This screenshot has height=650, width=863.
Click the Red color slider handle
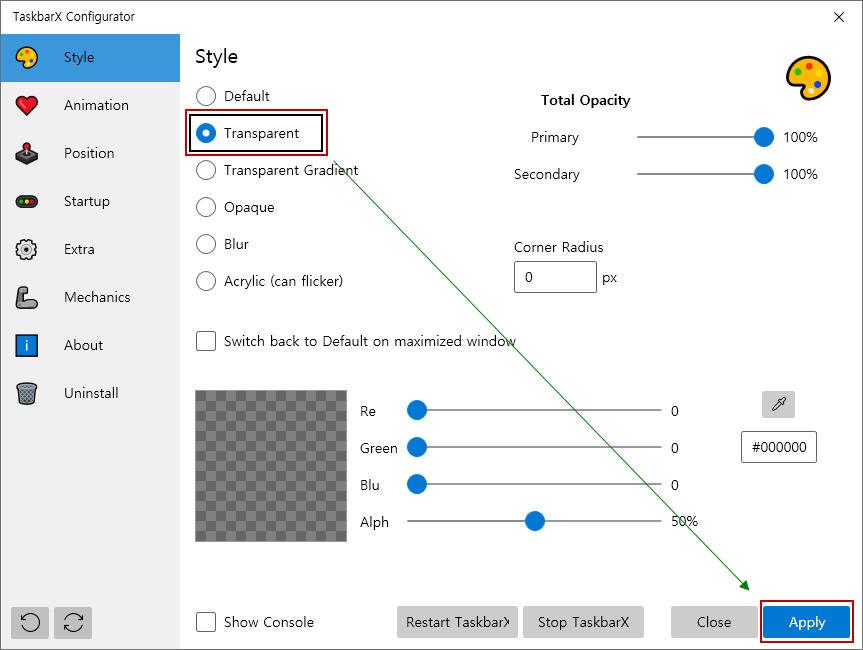coord(417,410)
